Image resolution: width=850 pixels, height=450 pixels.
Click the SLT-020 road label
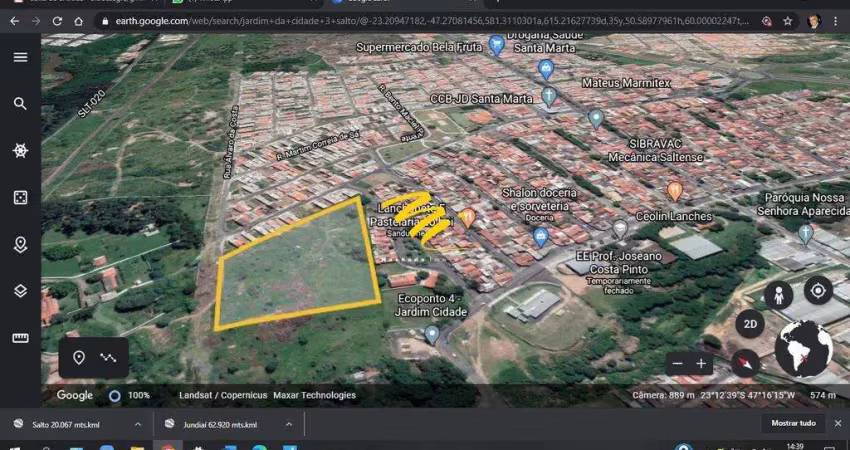(92, 104)
